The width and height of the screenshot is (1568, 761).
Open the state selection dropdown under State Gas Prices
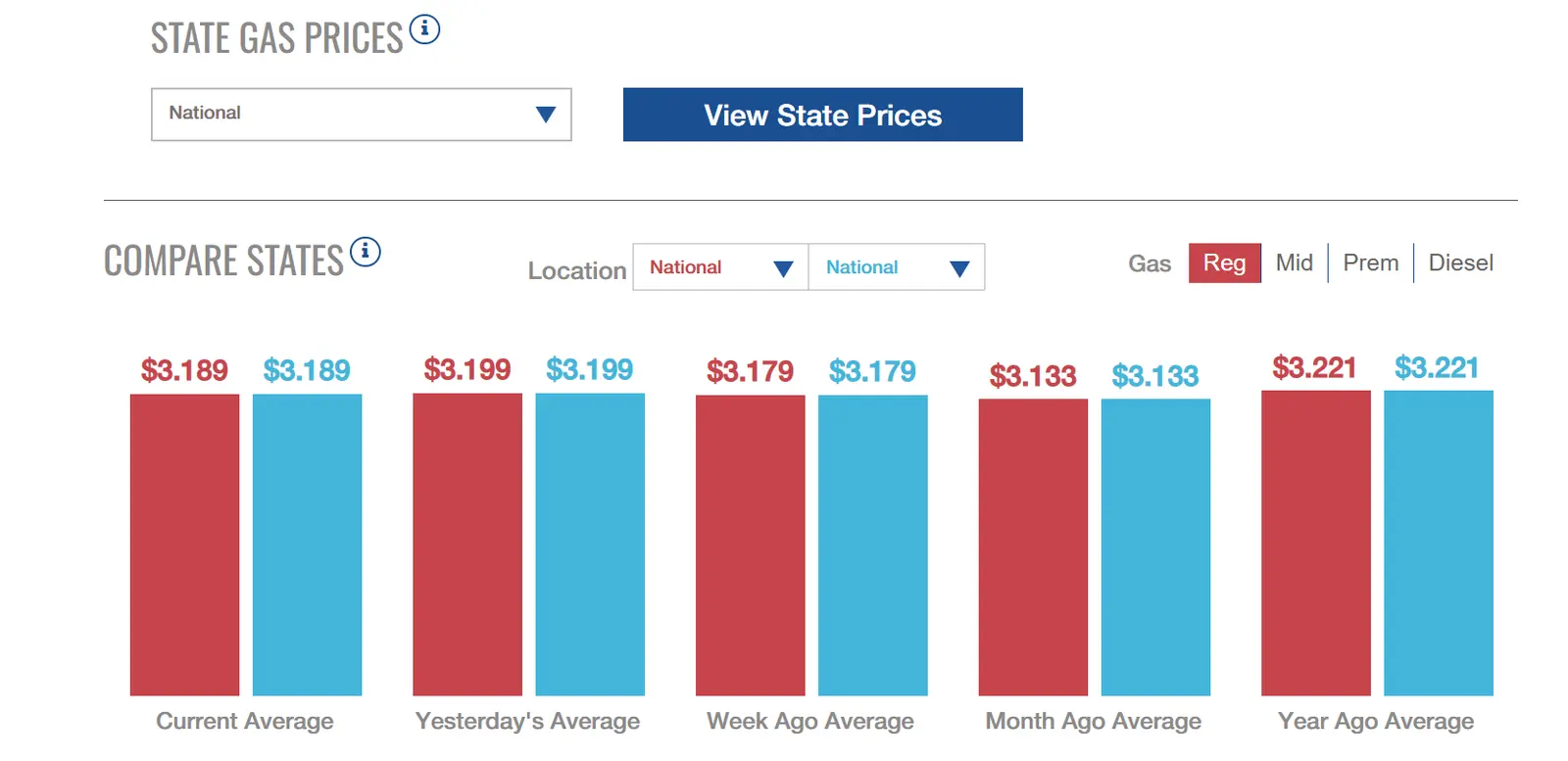(361, 115)
